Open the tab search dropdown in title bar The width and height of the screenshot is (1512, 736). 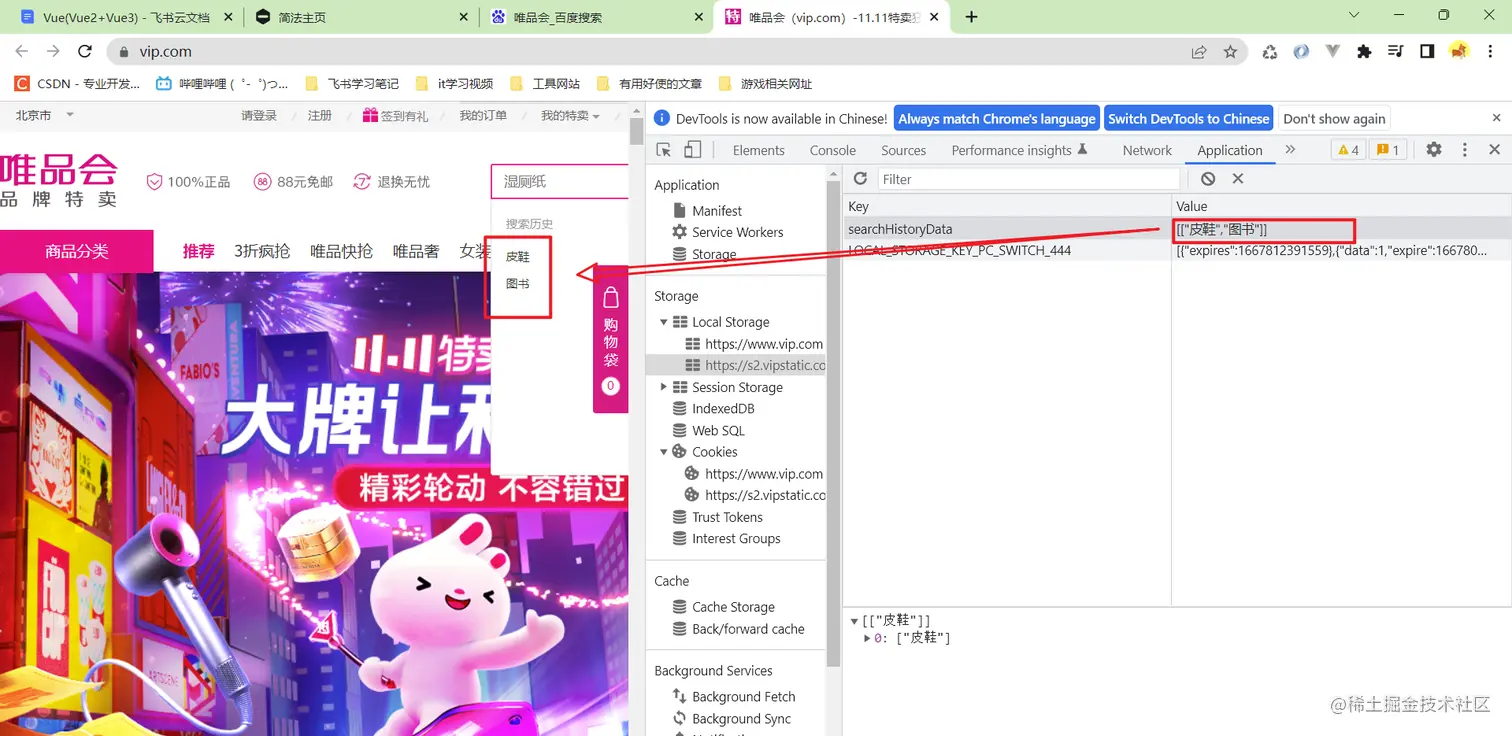tap(1355, 15)
